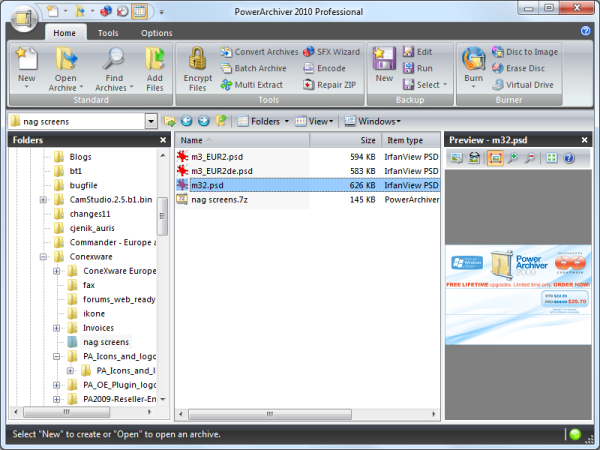Expand the Invoices folder node

point(57,328)
